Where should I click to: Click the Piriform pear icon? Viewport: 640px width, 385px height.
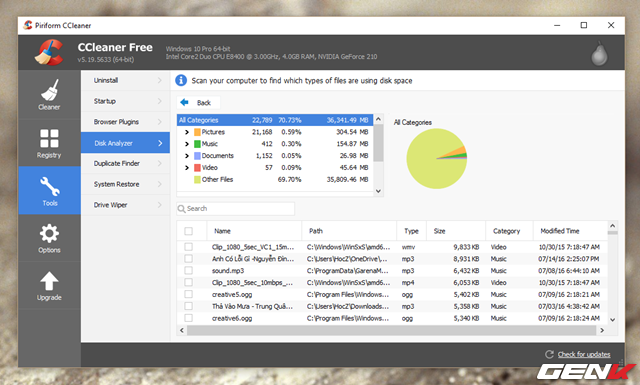[599, 53]
